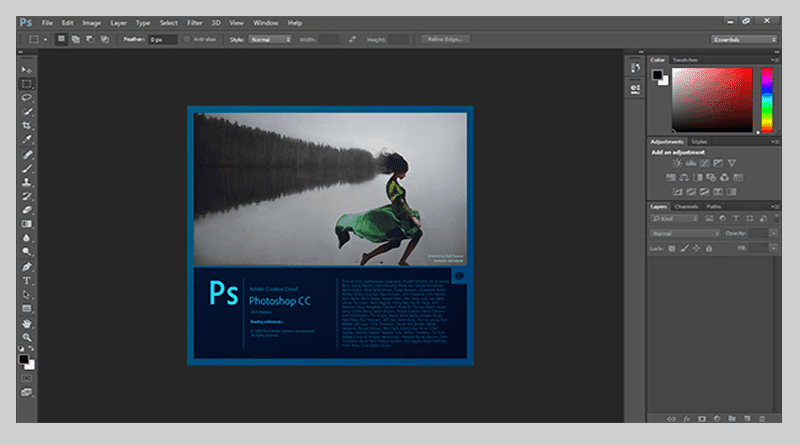800x445 pixels.
Task: Add a Brightness/Contrast adjustment
Action: [677, 163]
